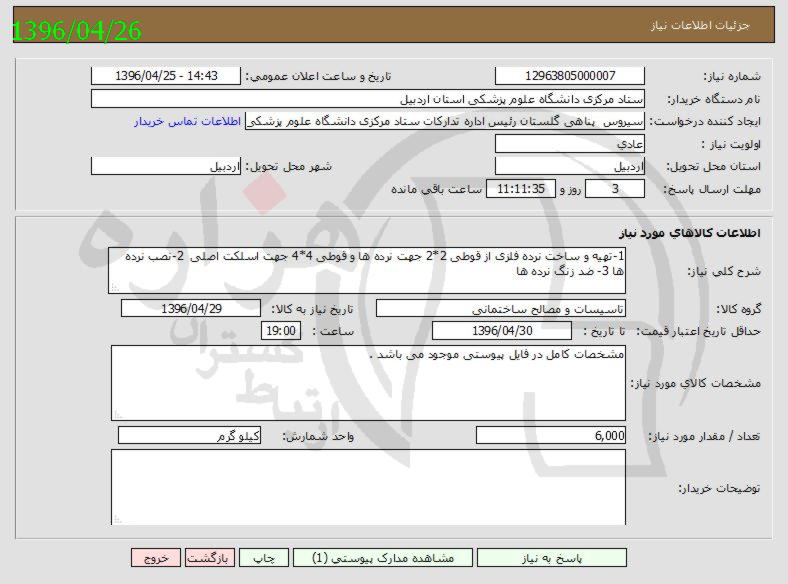Viewport: 788px width, 584px height.
Task: Click the حداقل تاریخ اعتبار قیمت label
Action: pyautogui.click(x=699, y=332)
